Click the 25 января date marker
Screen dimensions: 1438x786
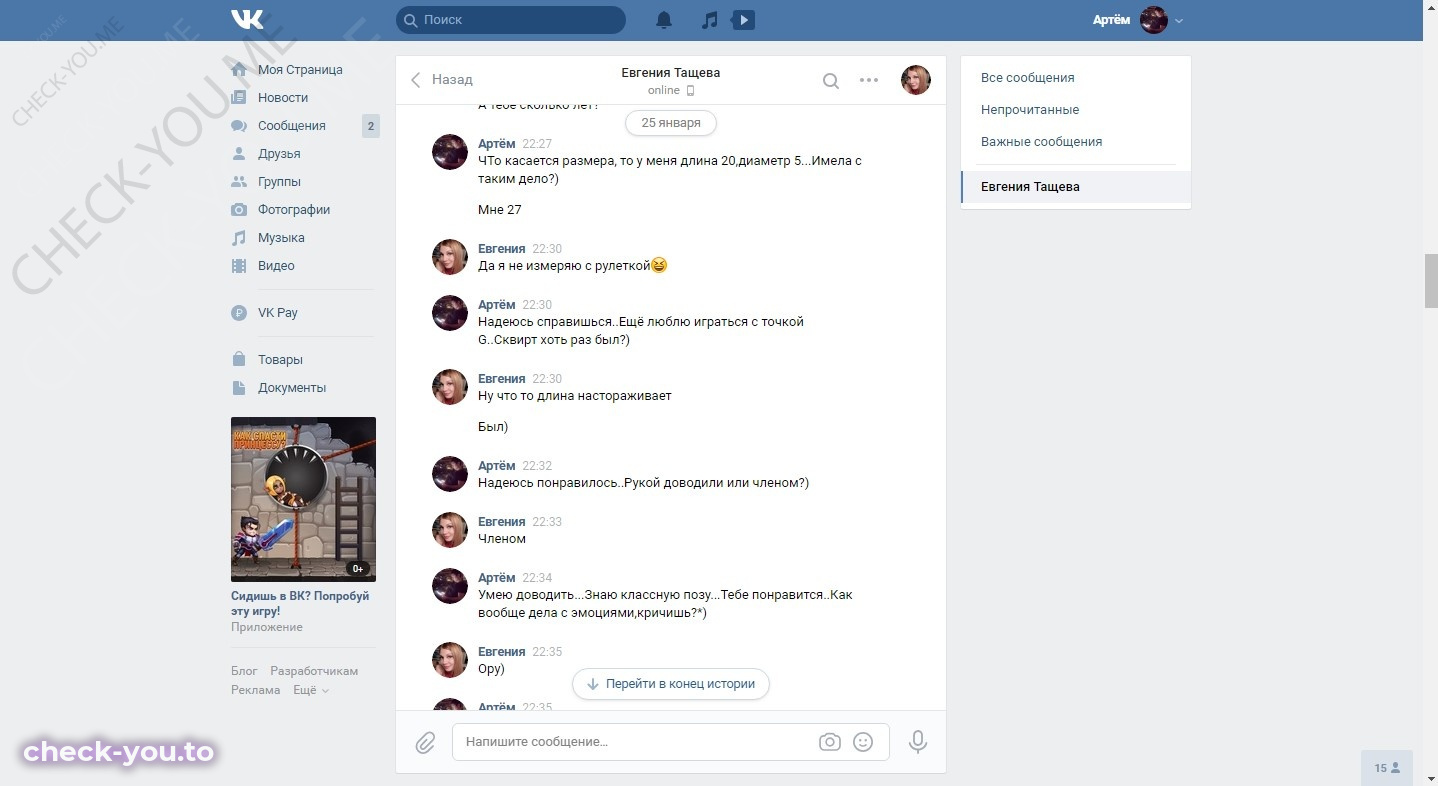[x=670, y=123]
